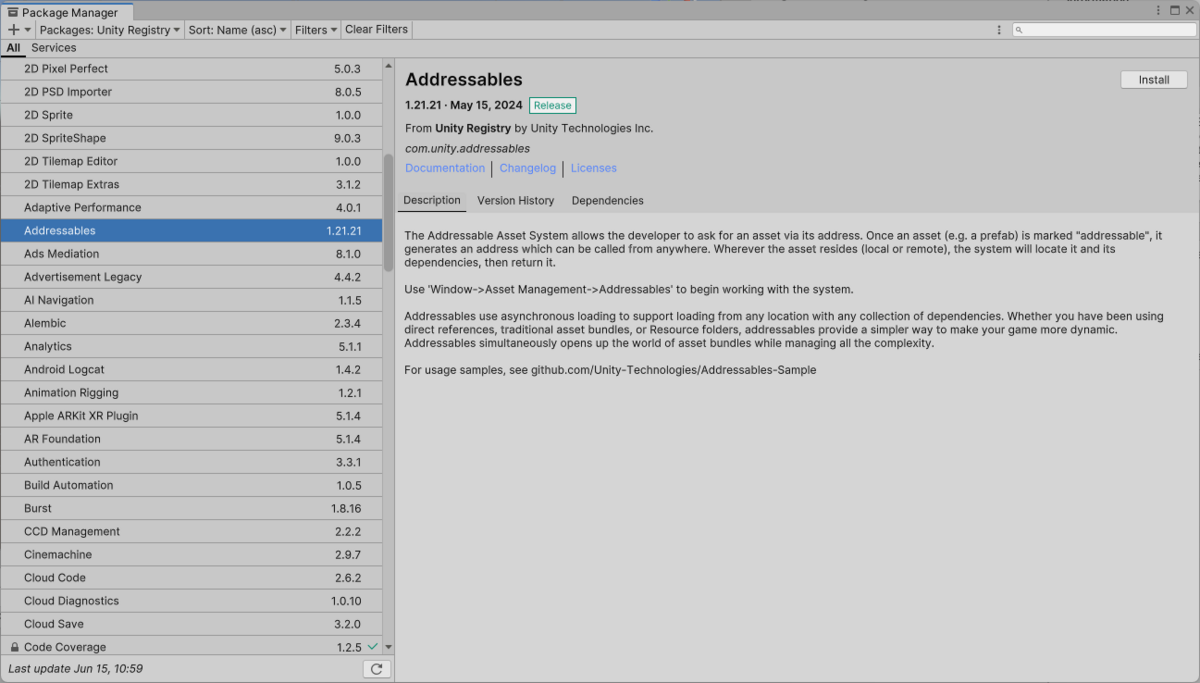Select 2D Tilemap Editor package
This screenshot has height=683, width=1200.
191,161
